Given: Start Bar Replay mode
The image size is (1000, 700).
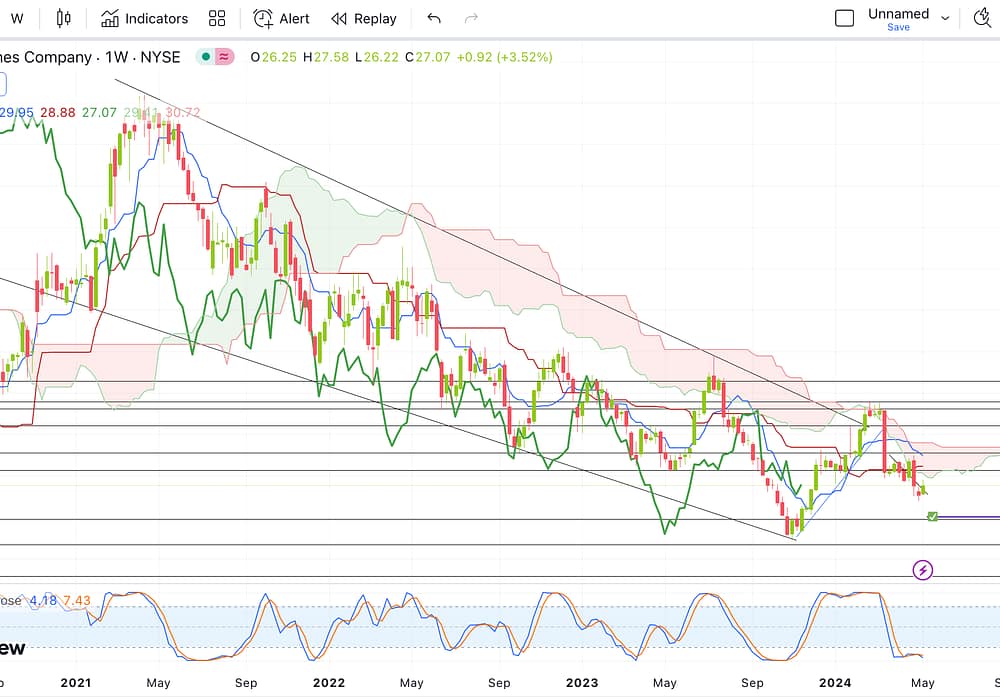Looking at the screenshot, I should 364,18.
